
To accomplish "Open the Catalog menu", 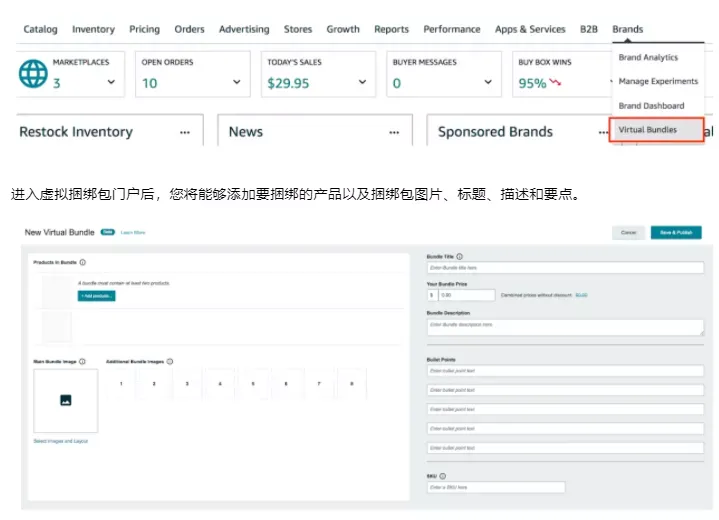I will 40,29.
